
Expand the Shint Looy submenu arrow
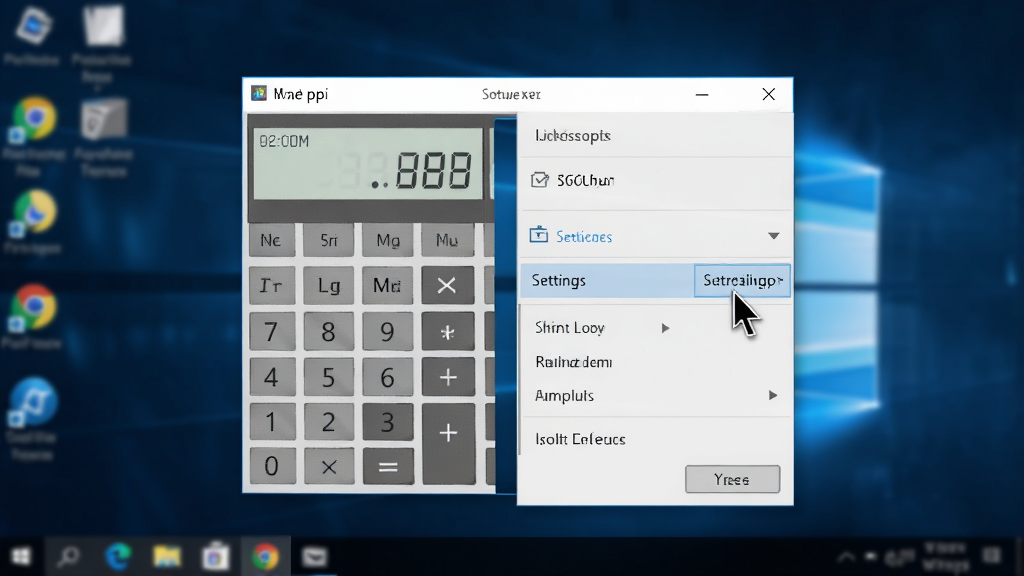(665, 328)
